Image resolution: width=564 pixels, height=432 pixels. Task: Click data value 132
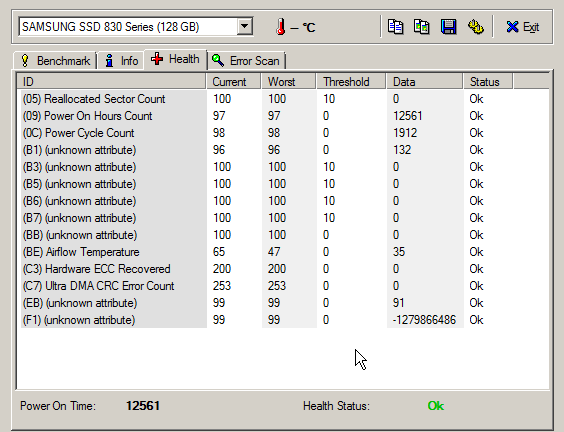402,150
